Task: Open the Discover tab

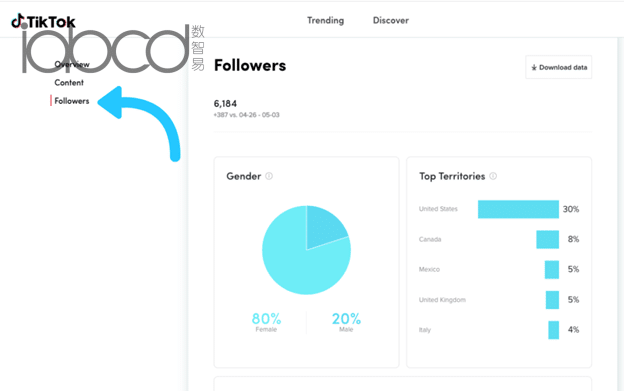Action: click(x=391, y=20)
